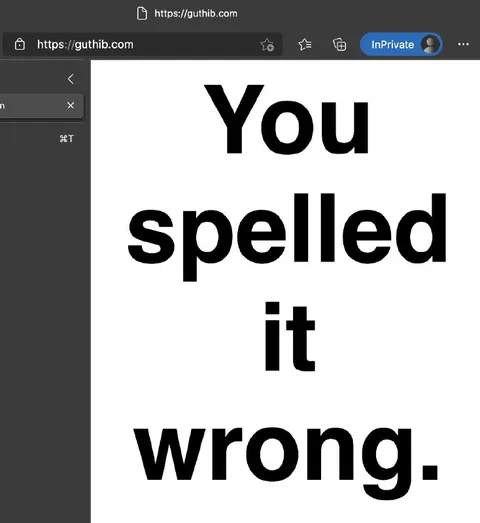480x523 pixels.
Task: Add this page to favorites star icon
Action: [x=267, y=45]
